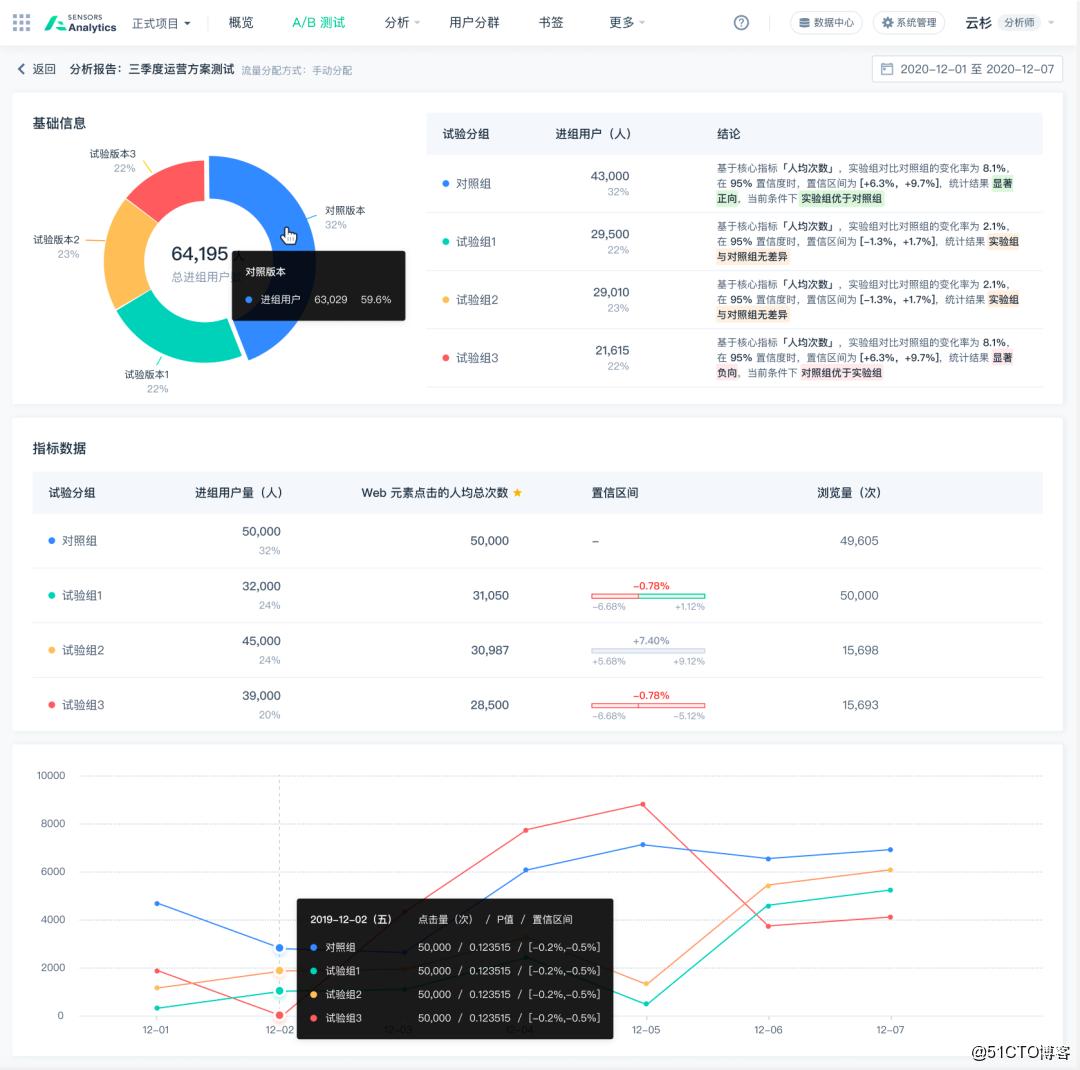
Task: Open the 书签 menu item
Action: point(550,23)
